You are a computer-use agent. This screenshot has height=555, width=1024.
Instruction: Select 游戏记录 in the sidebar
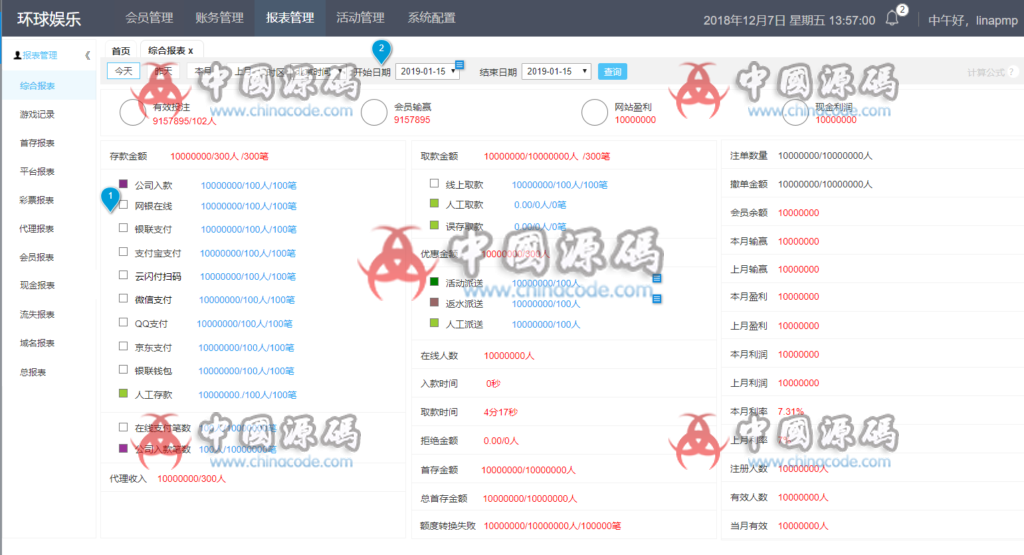click(x=37, y=114)
